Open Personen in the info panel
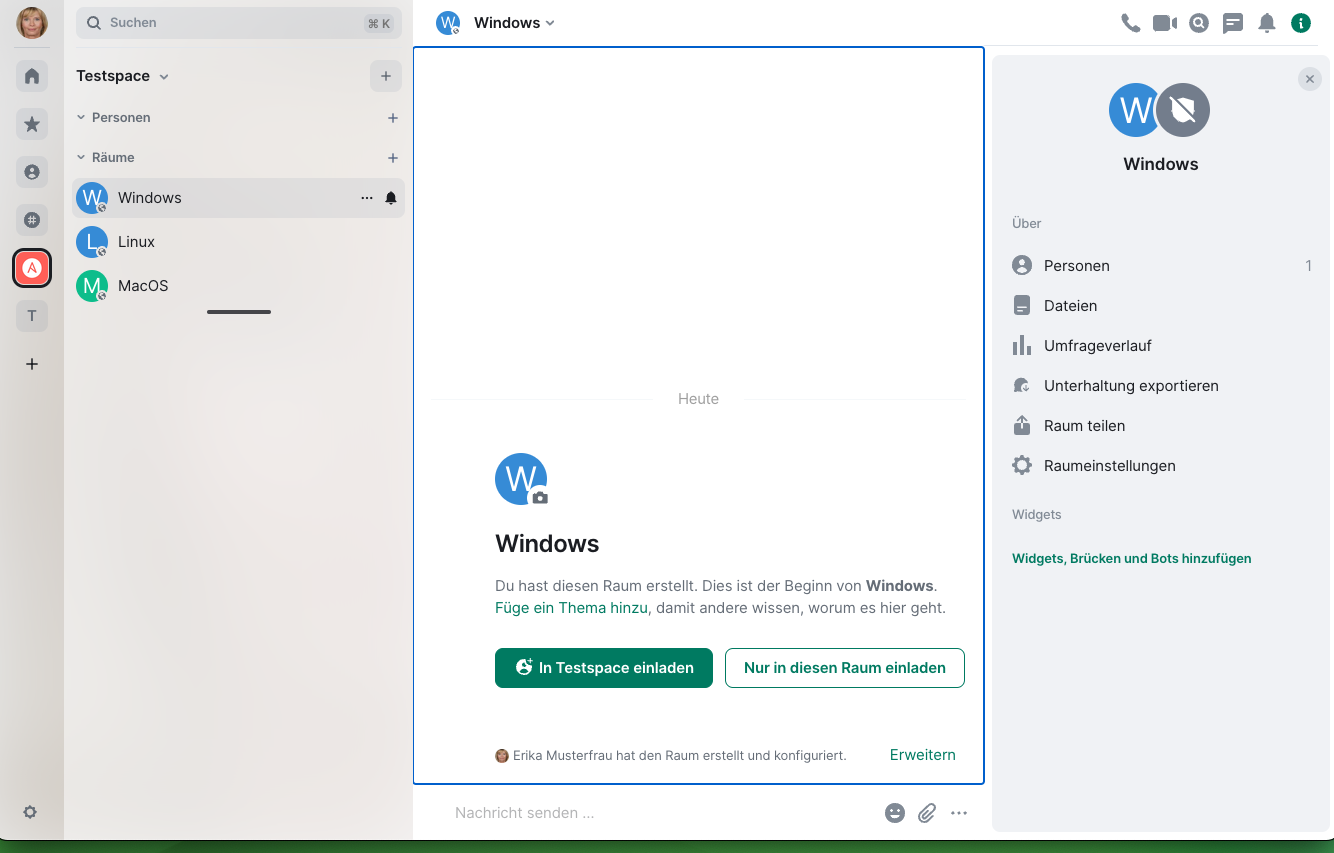This screenshot has width=1334, height=853. [1161, 266]
